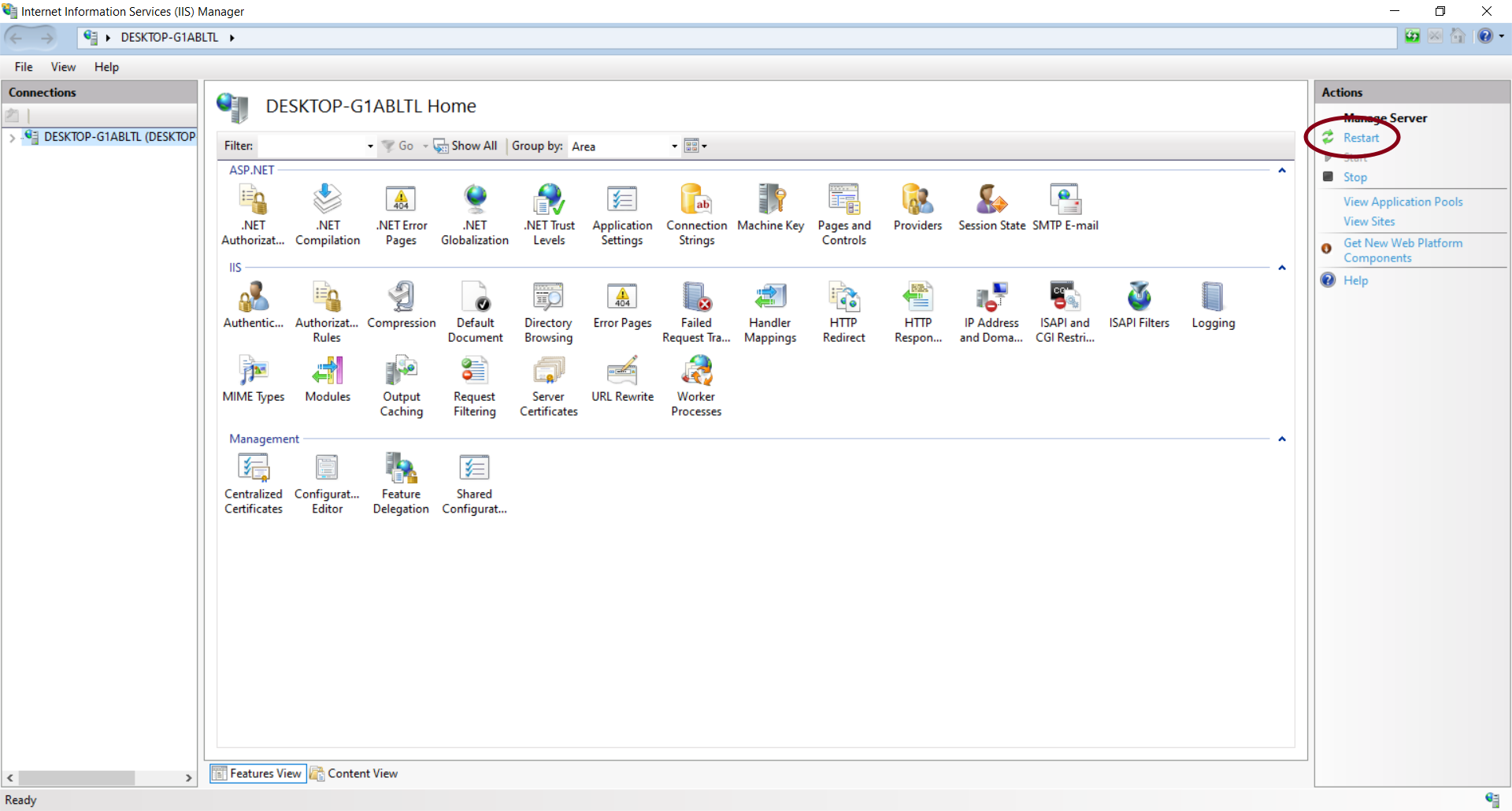
Task: Collapse the IIS group section
Action: [1282, 268]
